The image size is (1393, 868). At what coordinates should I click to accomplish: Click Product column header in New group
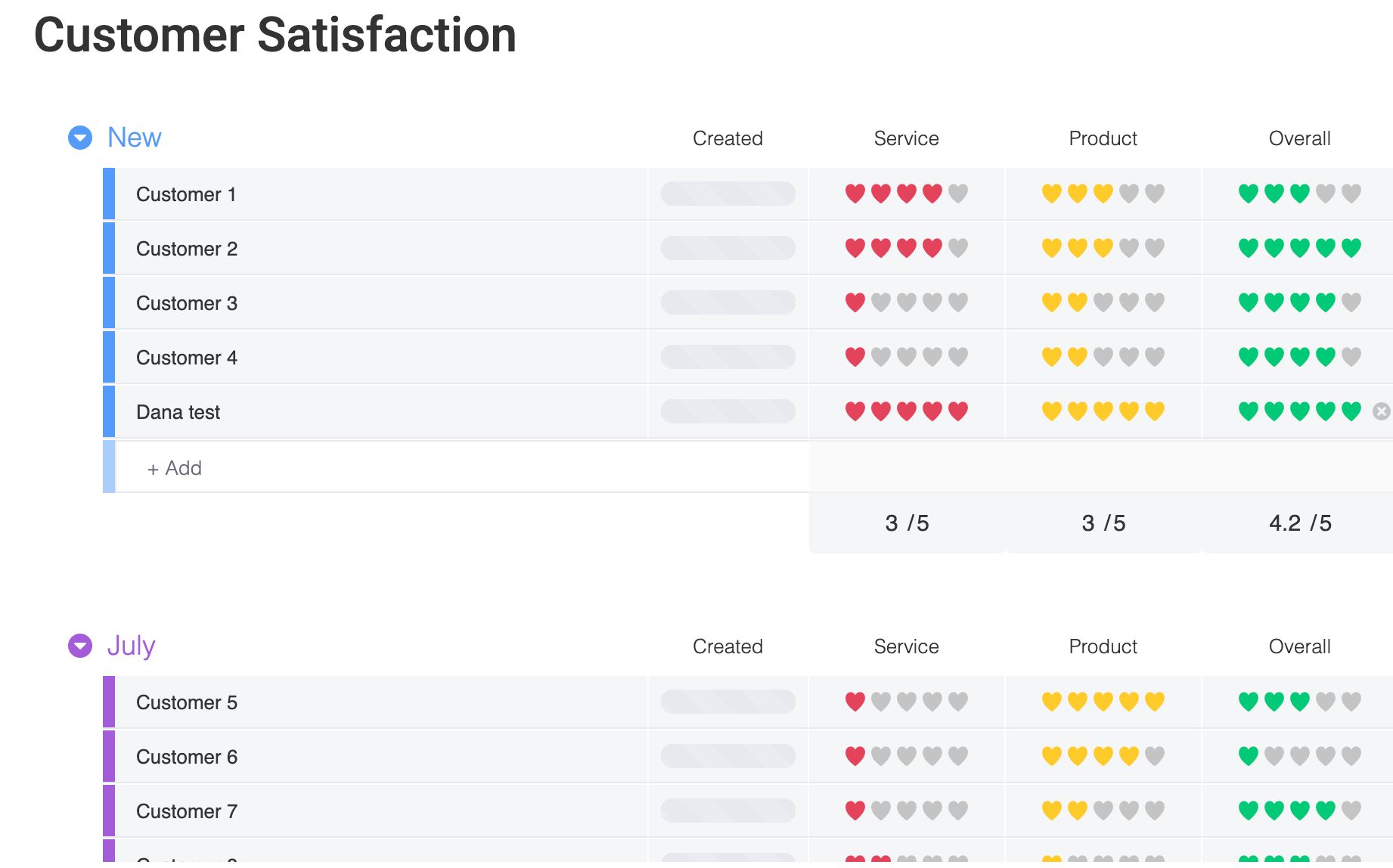tap(1103, 138)
